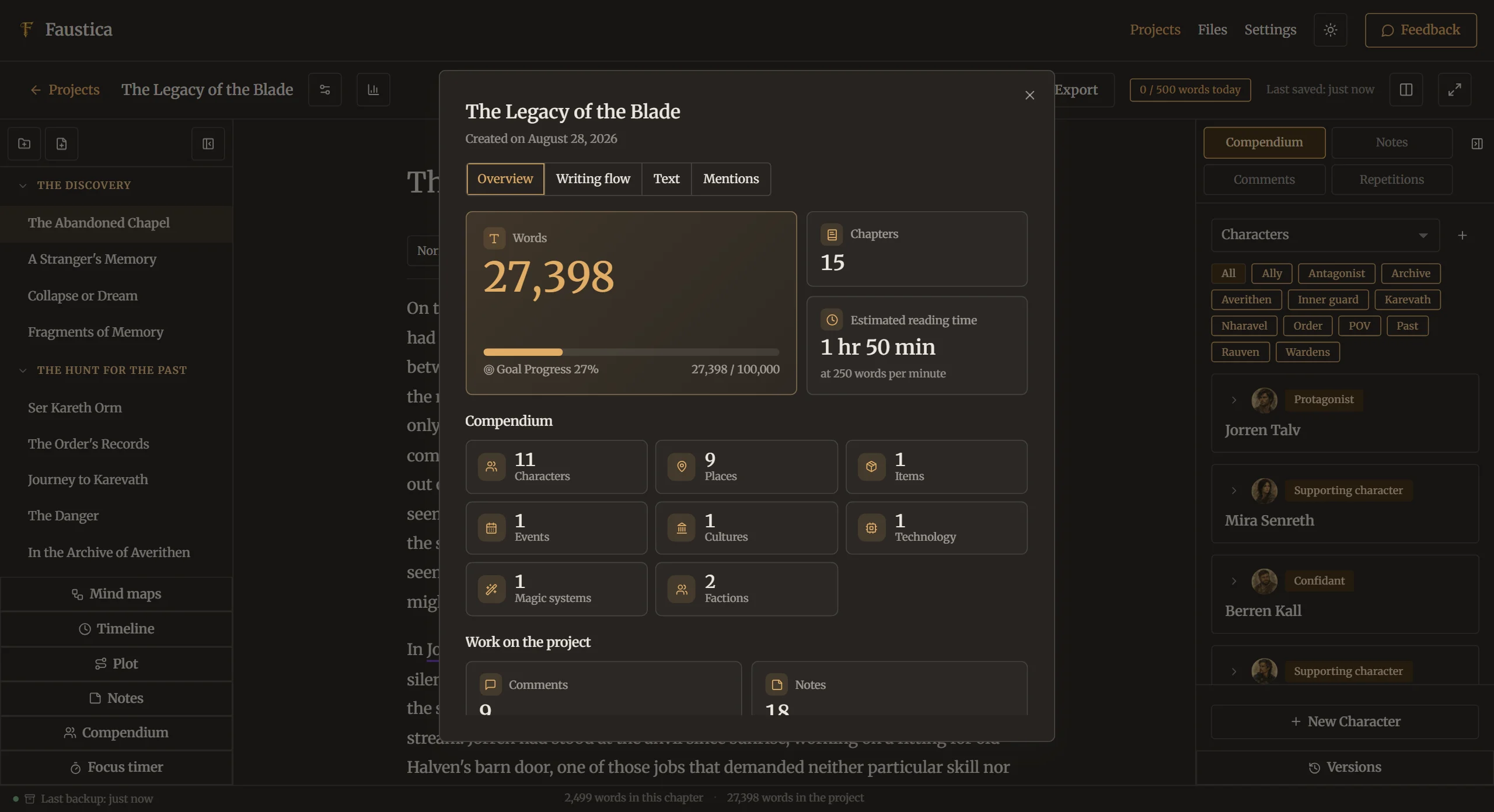This screenshot has height=812, width=1494.
Task: Collapse the right compendium panel icon
Action: [1476, 143]
